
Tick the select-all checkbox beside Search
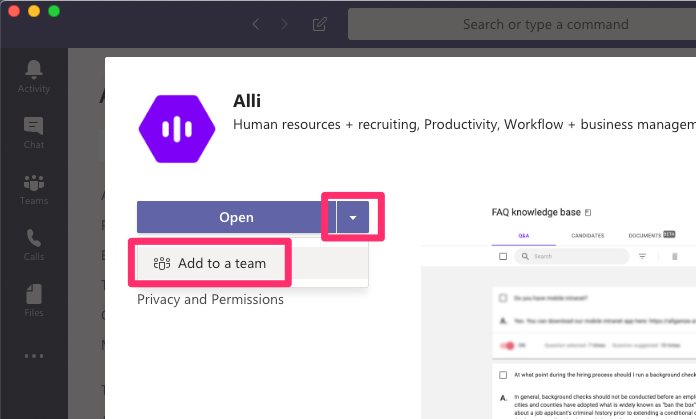coord(503,256)
